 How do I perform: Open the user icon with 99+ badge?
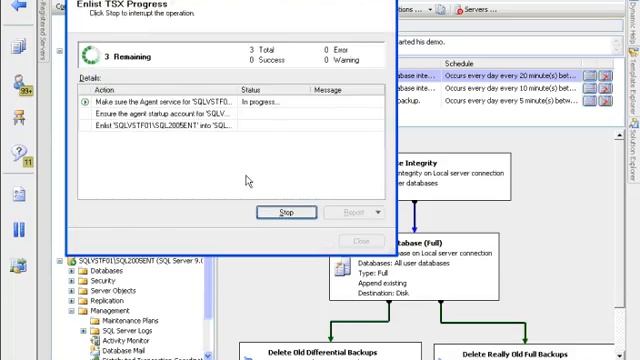click(21, 84)
